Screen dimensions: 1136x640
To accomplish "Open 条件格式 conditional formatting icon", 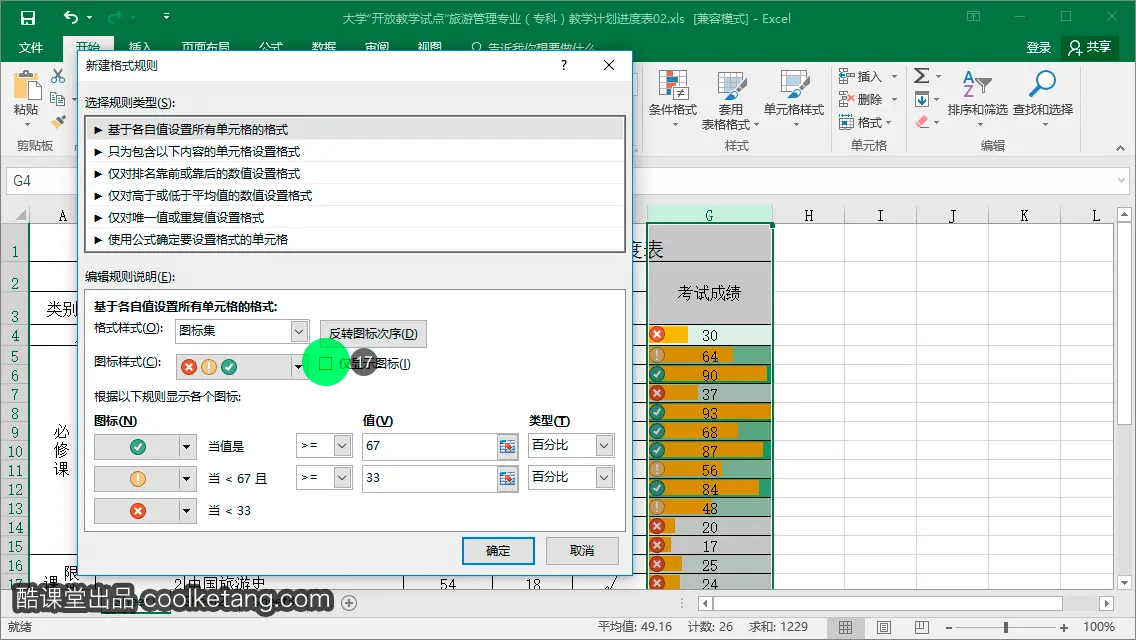I will (672, 86).
